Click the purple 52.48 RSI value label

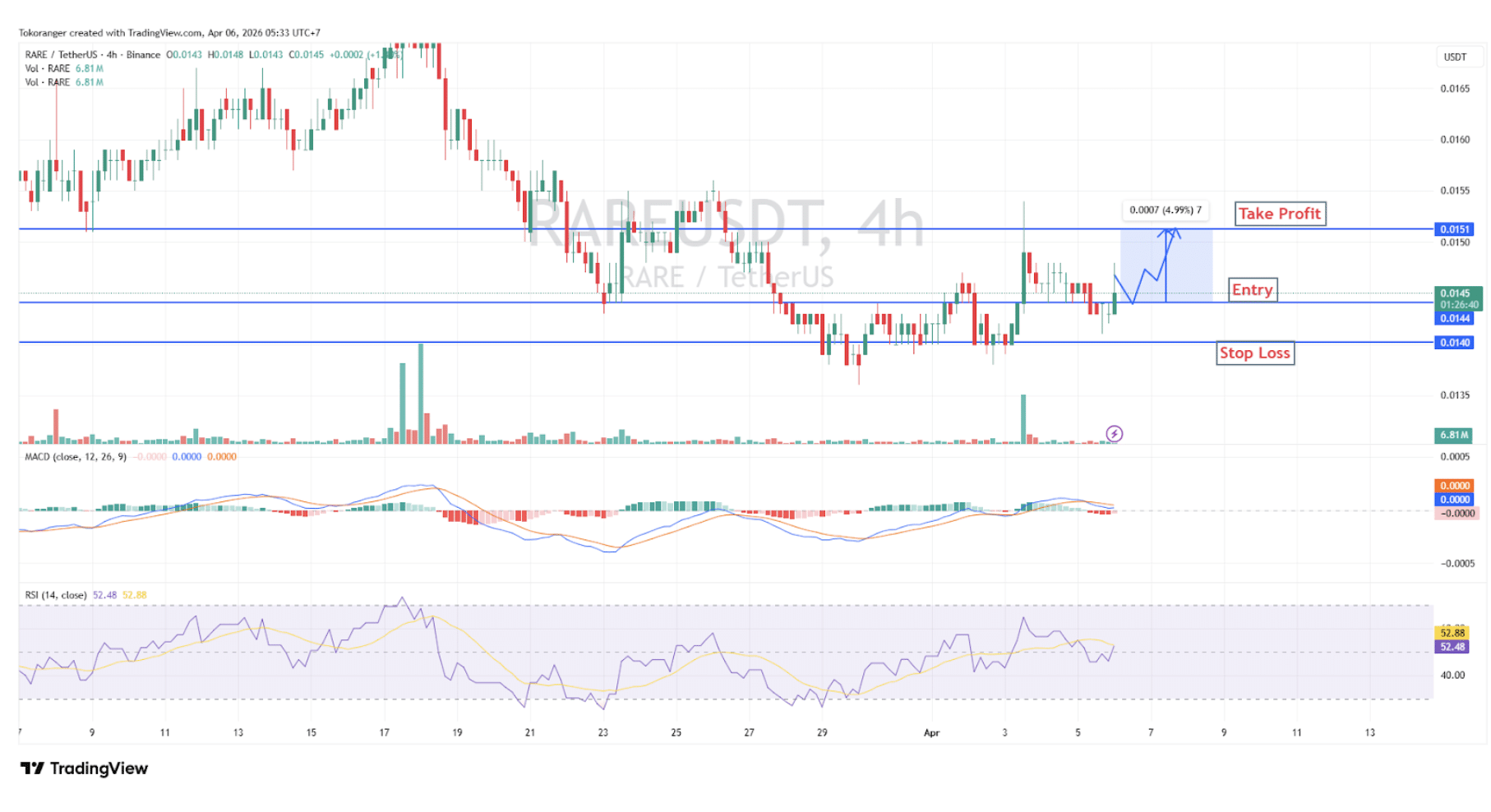tap(1452, 648)
